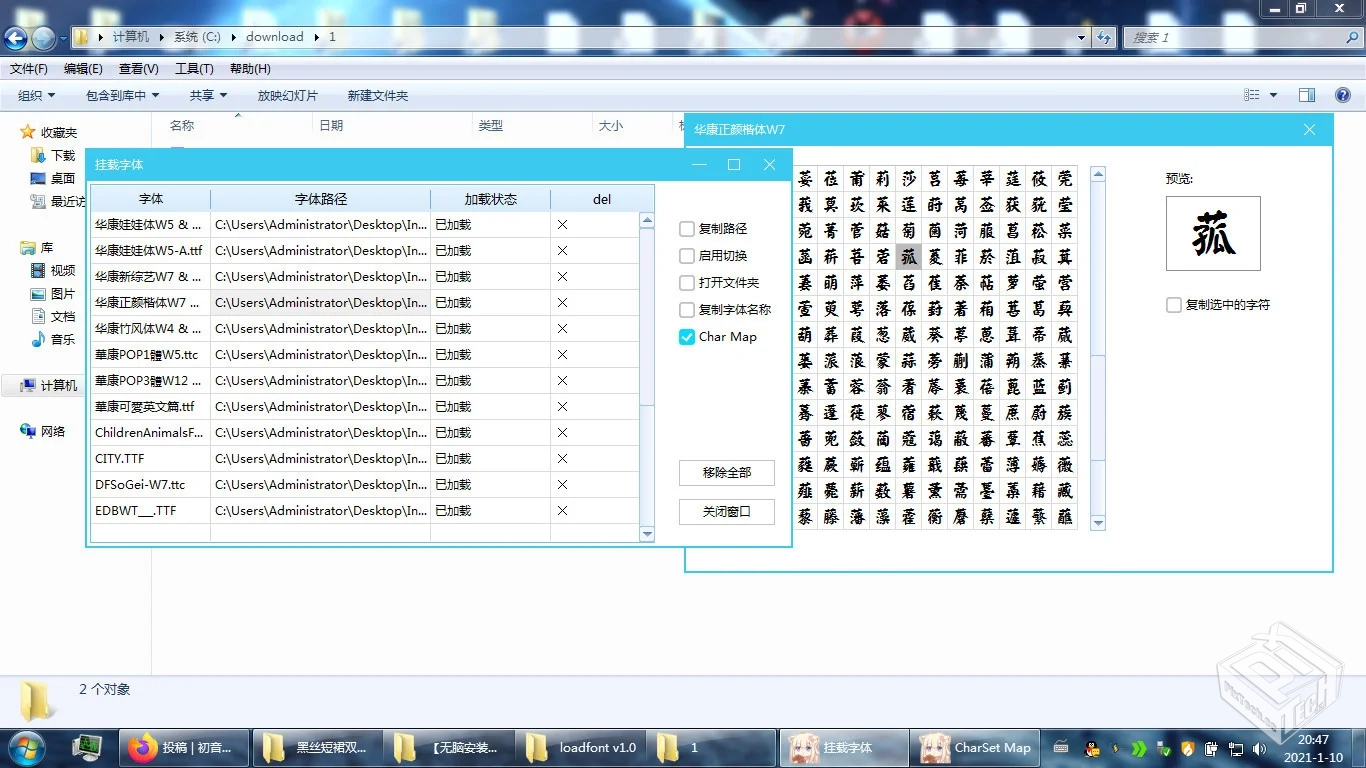Uncheck the Char Map option
Viewport: 1366px width, 768px height.
pos(686,337)
